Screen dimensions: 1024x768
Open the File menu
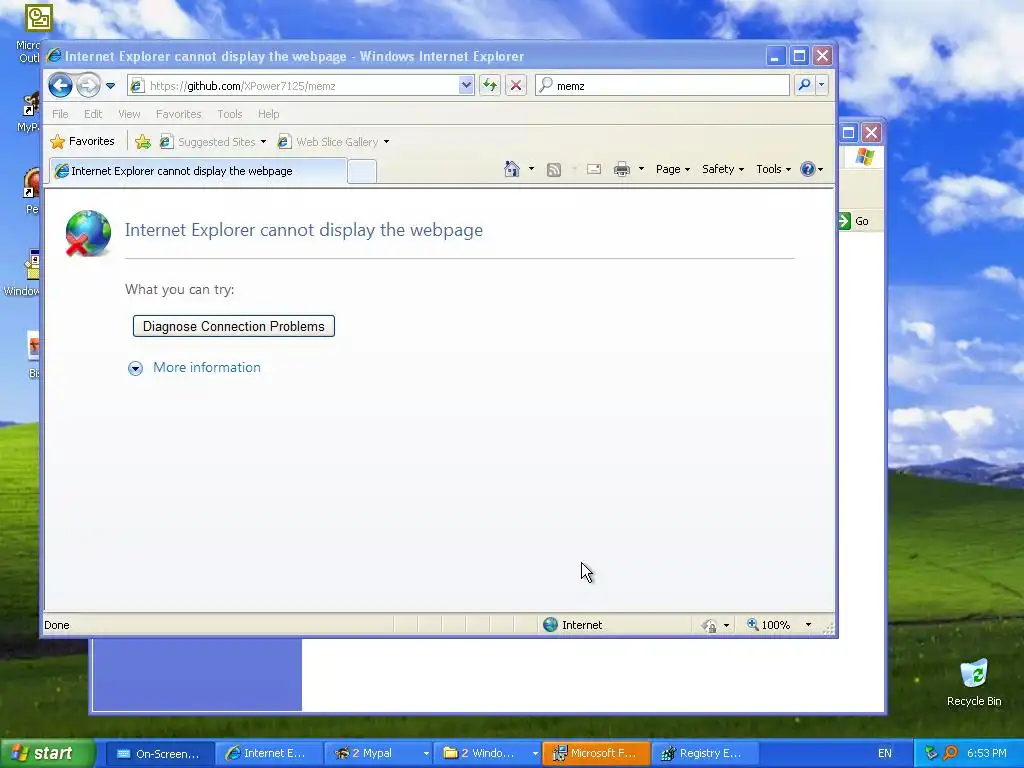pyautogui.click(x=60, y=114)
